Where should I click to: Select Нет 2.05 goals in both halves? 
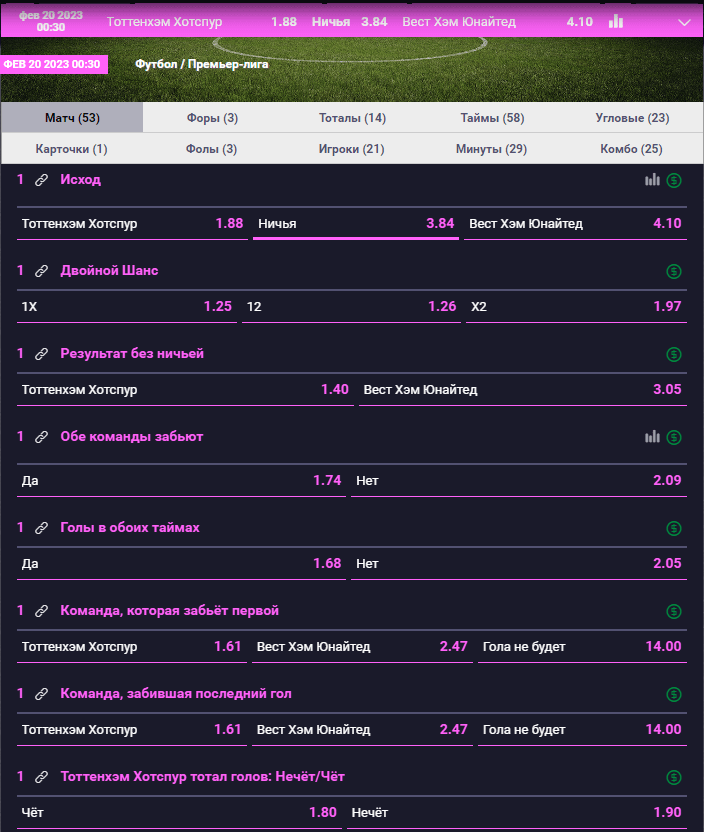(x=519, y=564)
